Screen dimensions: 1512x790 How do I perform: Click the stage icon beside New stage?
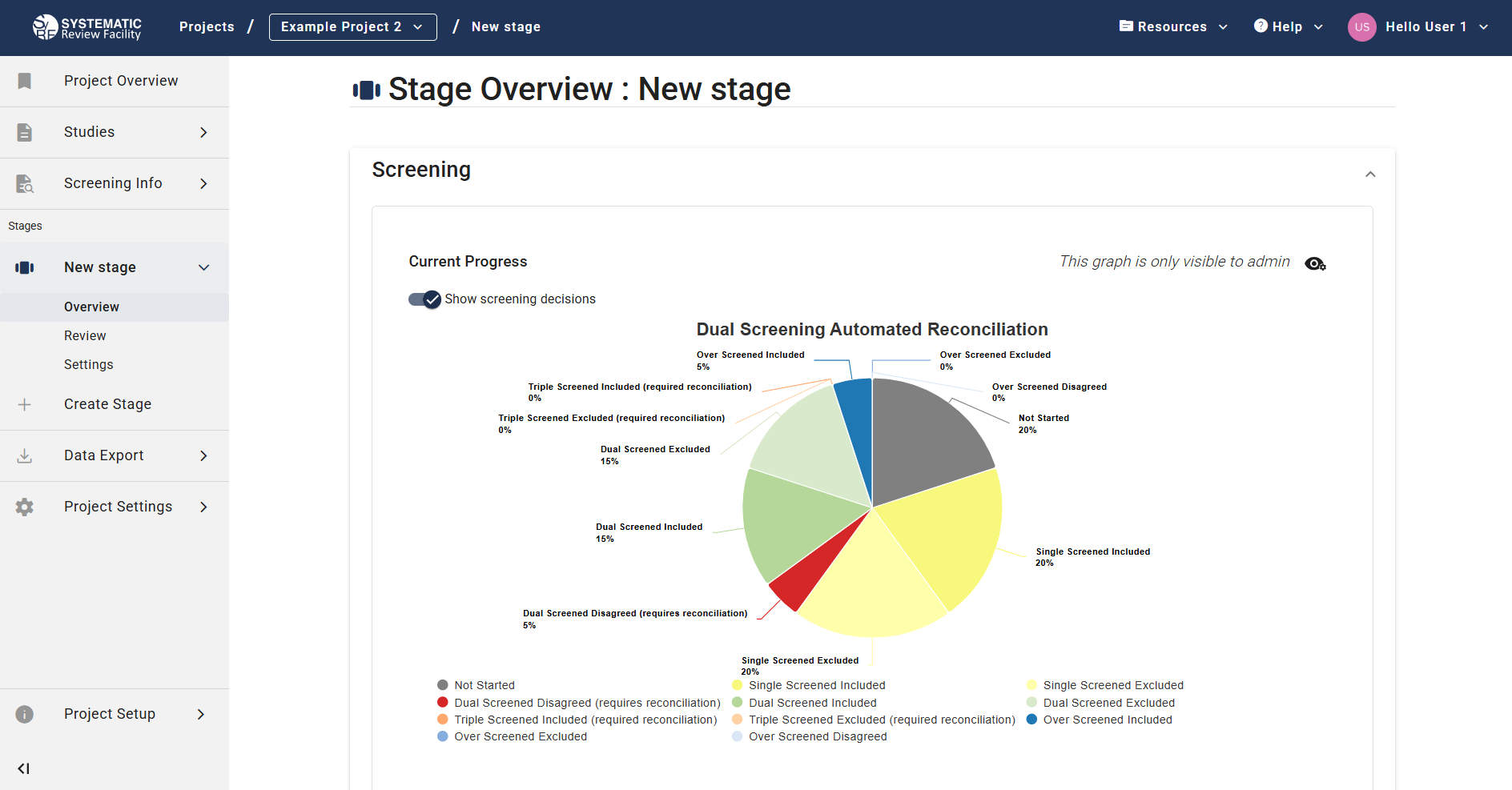[24, 267]
